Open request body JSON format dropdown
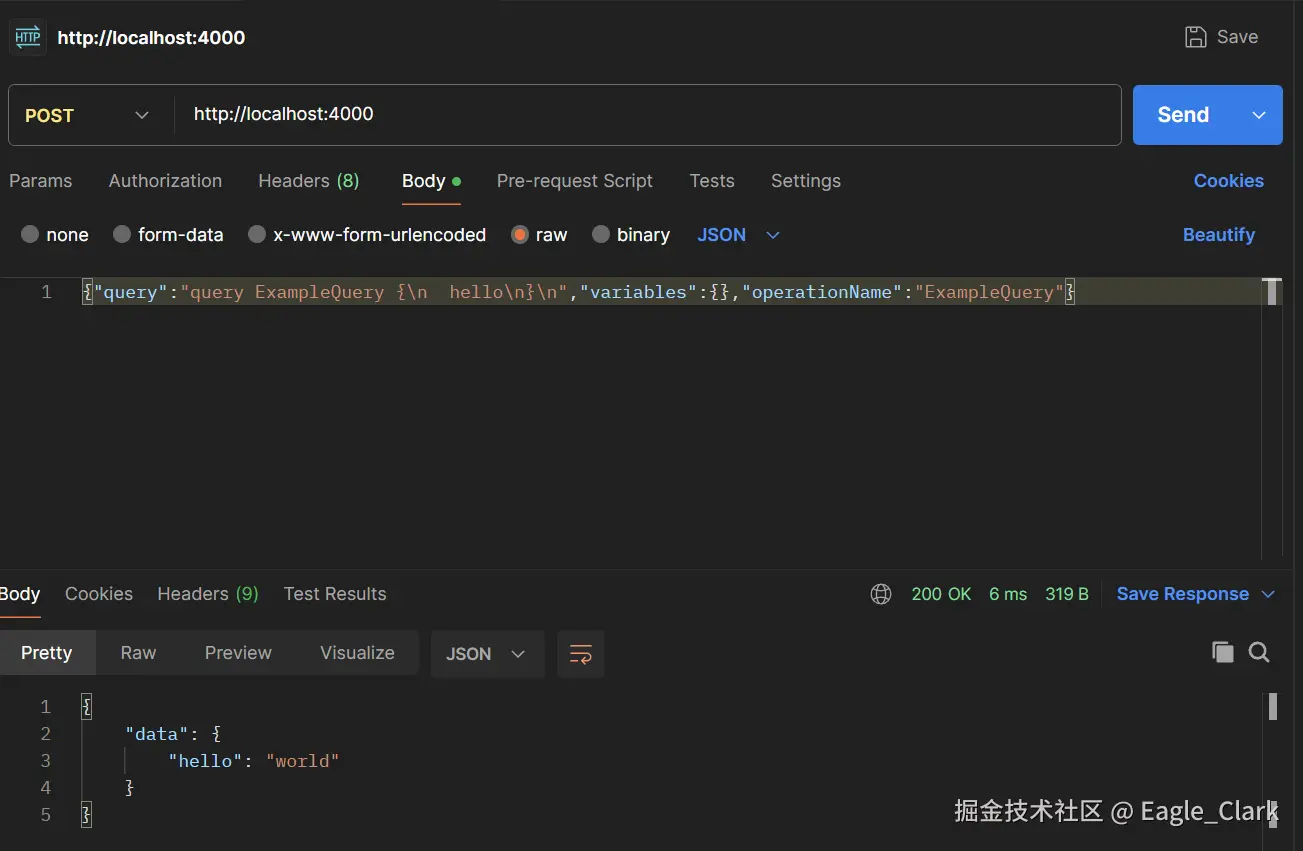 point(738,235)
